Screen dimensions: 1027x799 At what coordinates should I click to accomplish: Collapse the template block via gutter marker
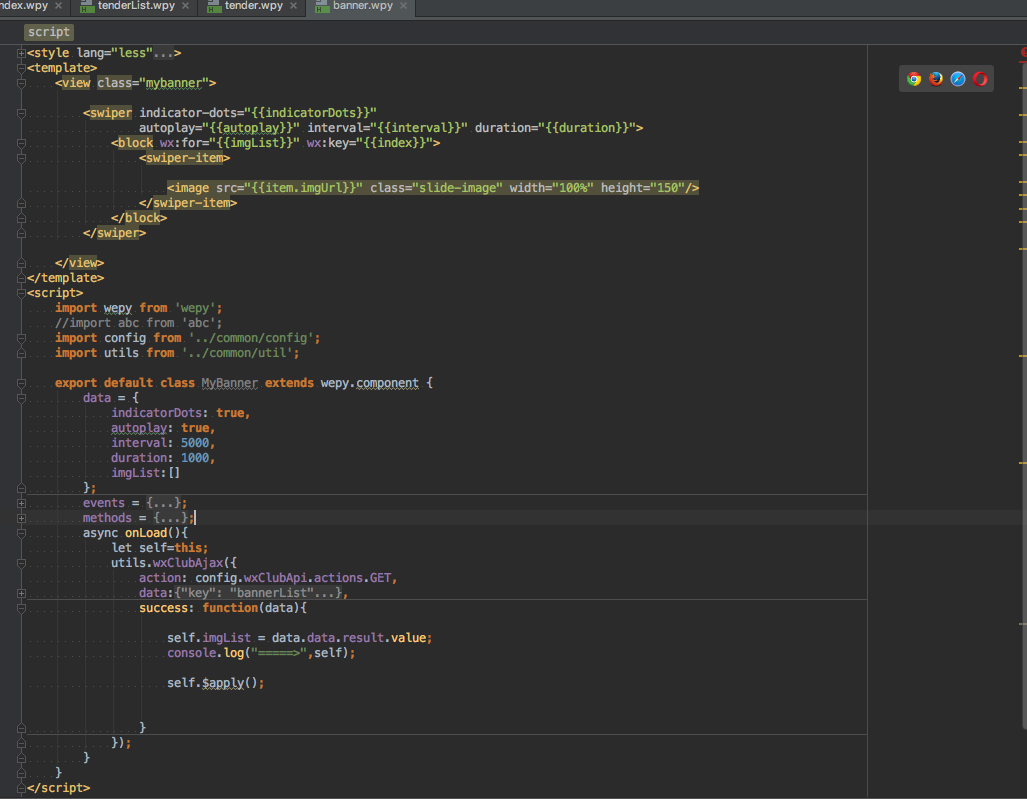pos(21,68)
